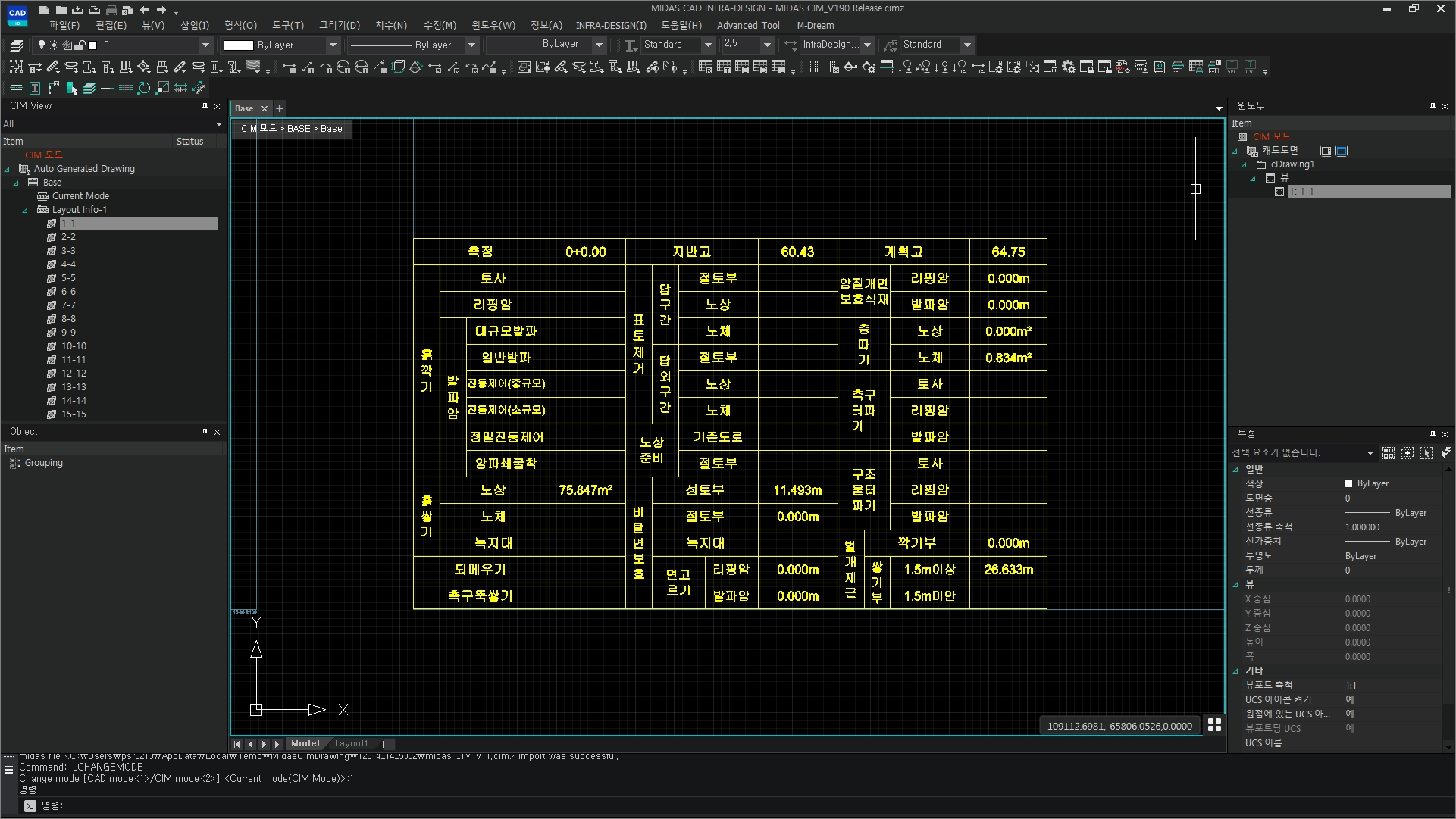This screenshot has width=1456, height=819.
Task: Click the Open folder icon in quick access
Action: click(61, 10)
